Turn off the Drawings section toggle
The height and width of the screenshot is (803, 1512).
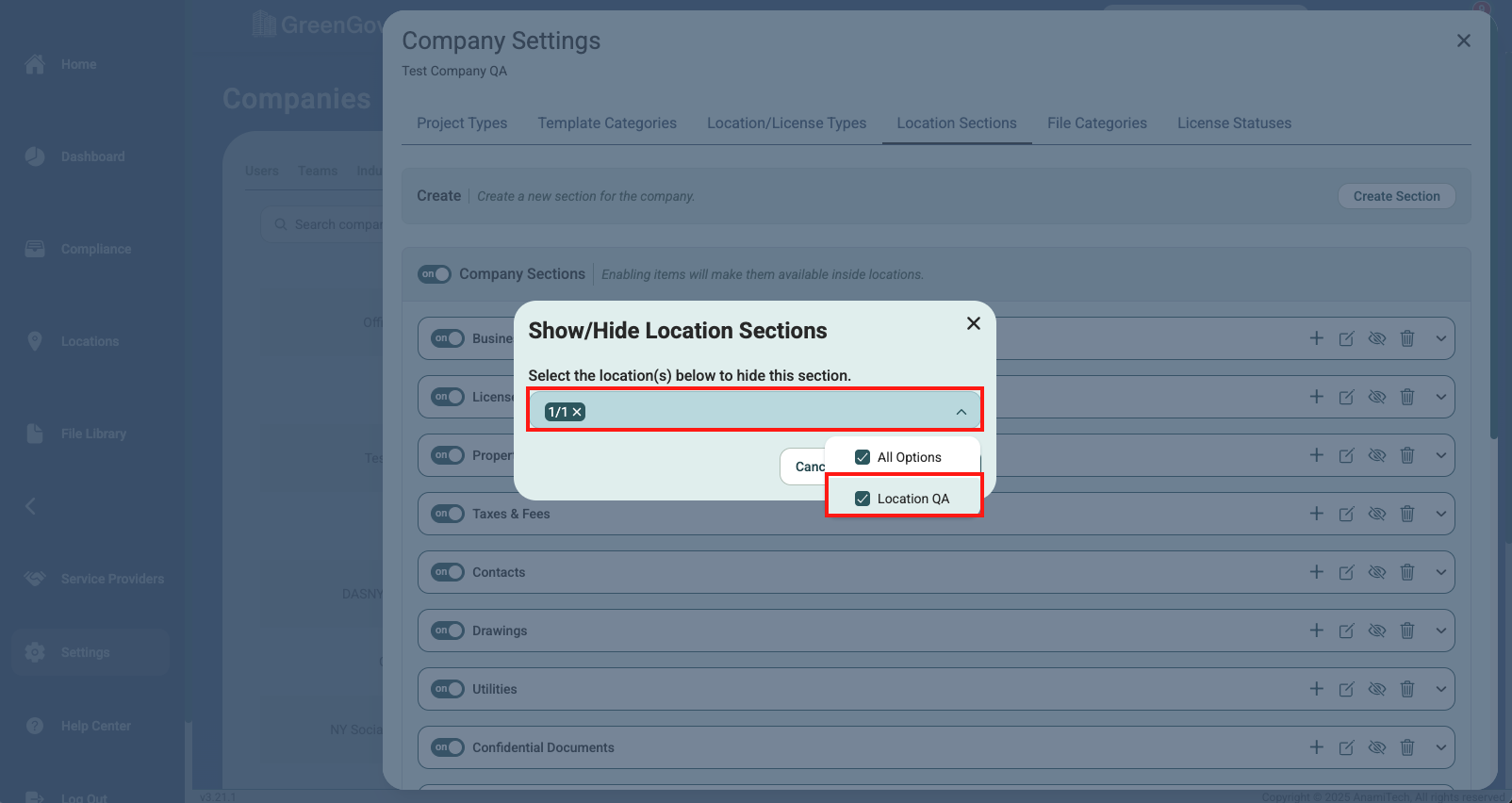pos(448,631)
